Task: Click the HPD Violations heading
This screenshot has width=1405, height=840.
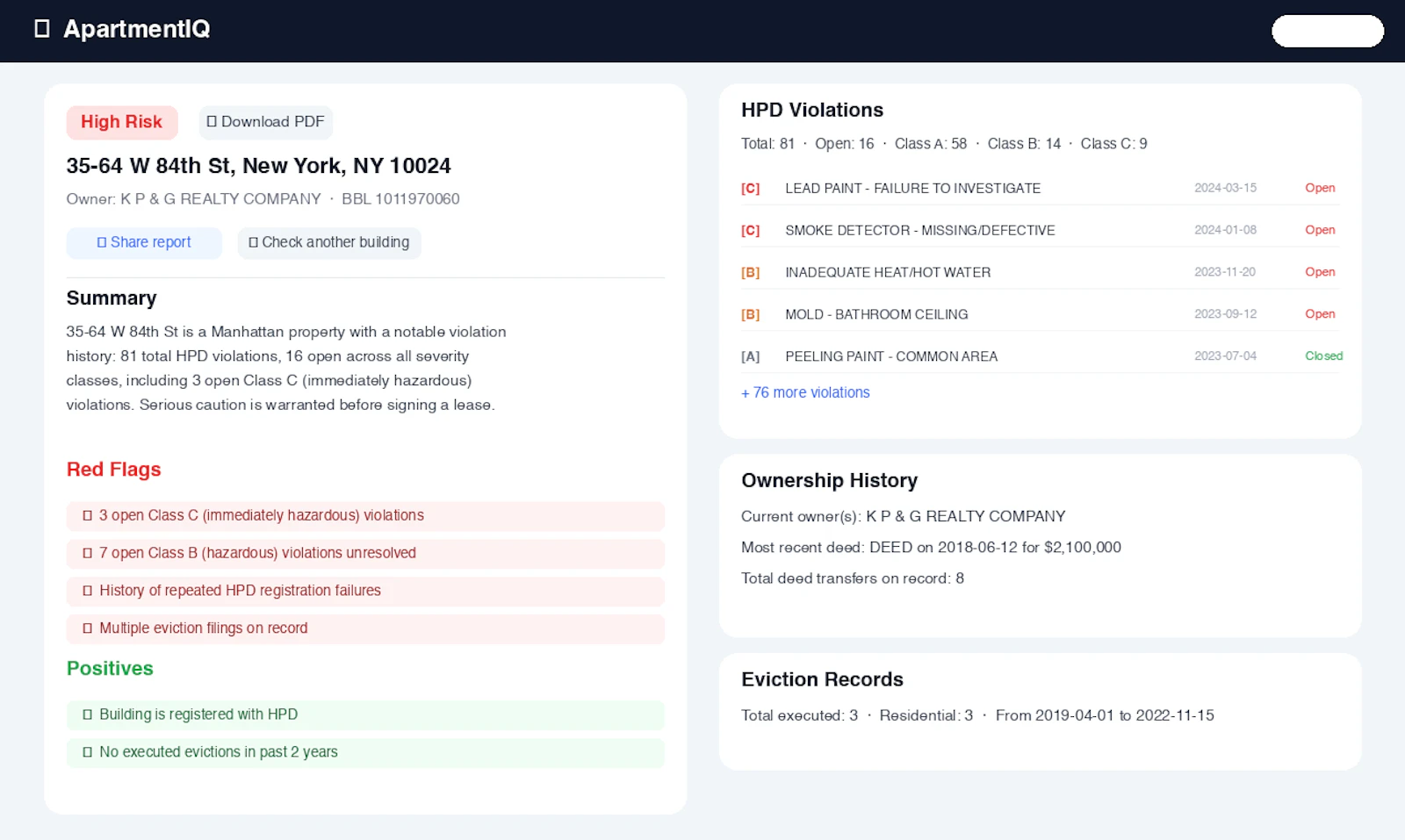Action: click(x=812, y=110)
